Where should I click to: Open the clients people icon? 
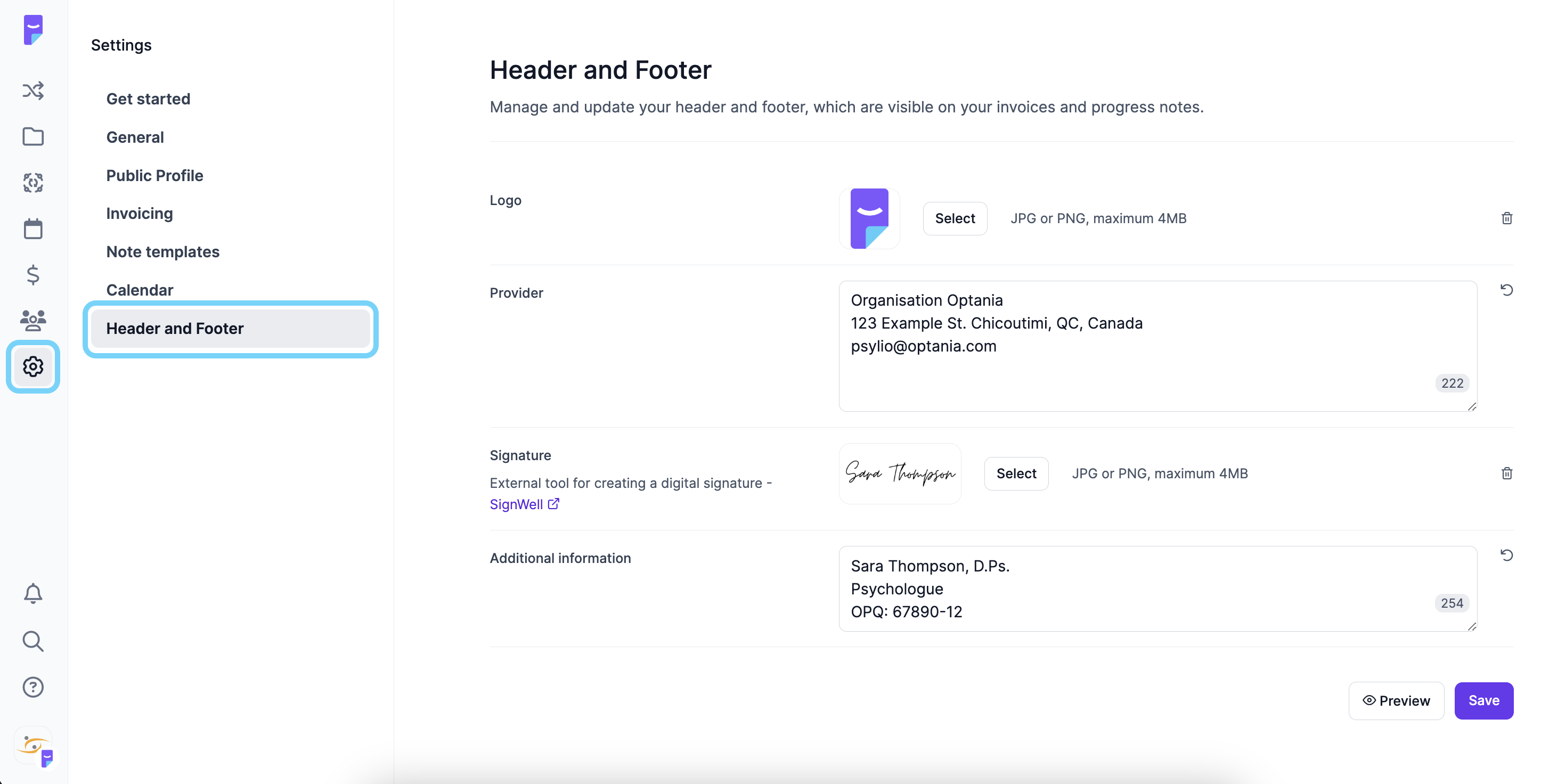coord(33,321)
